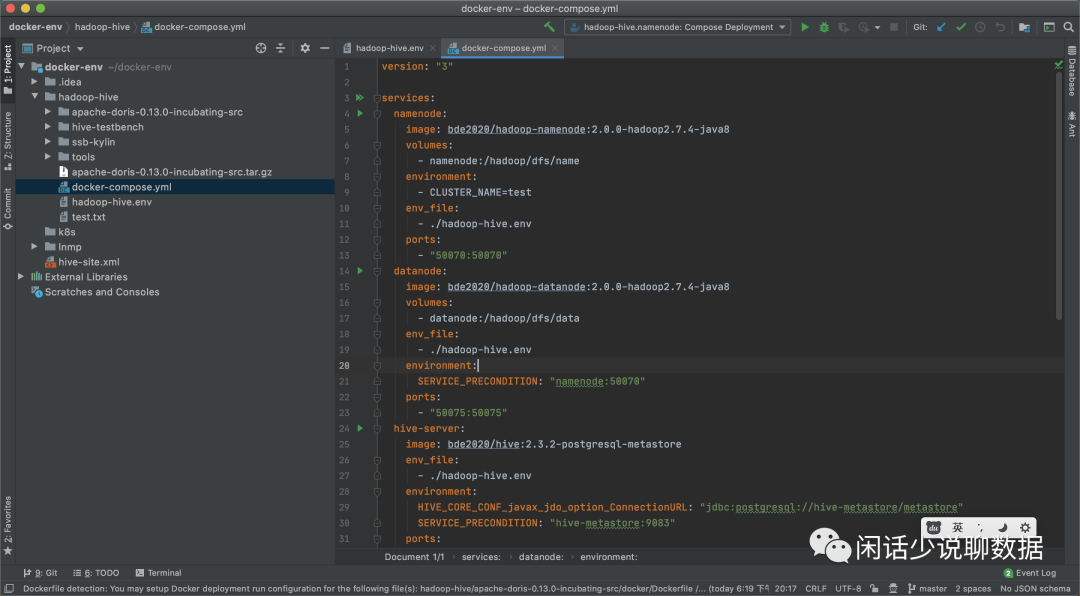Image resolution: width=1080 pixels, height=596 pixels.
Task: Open Project panel settings gear
Action: [305, 48]
